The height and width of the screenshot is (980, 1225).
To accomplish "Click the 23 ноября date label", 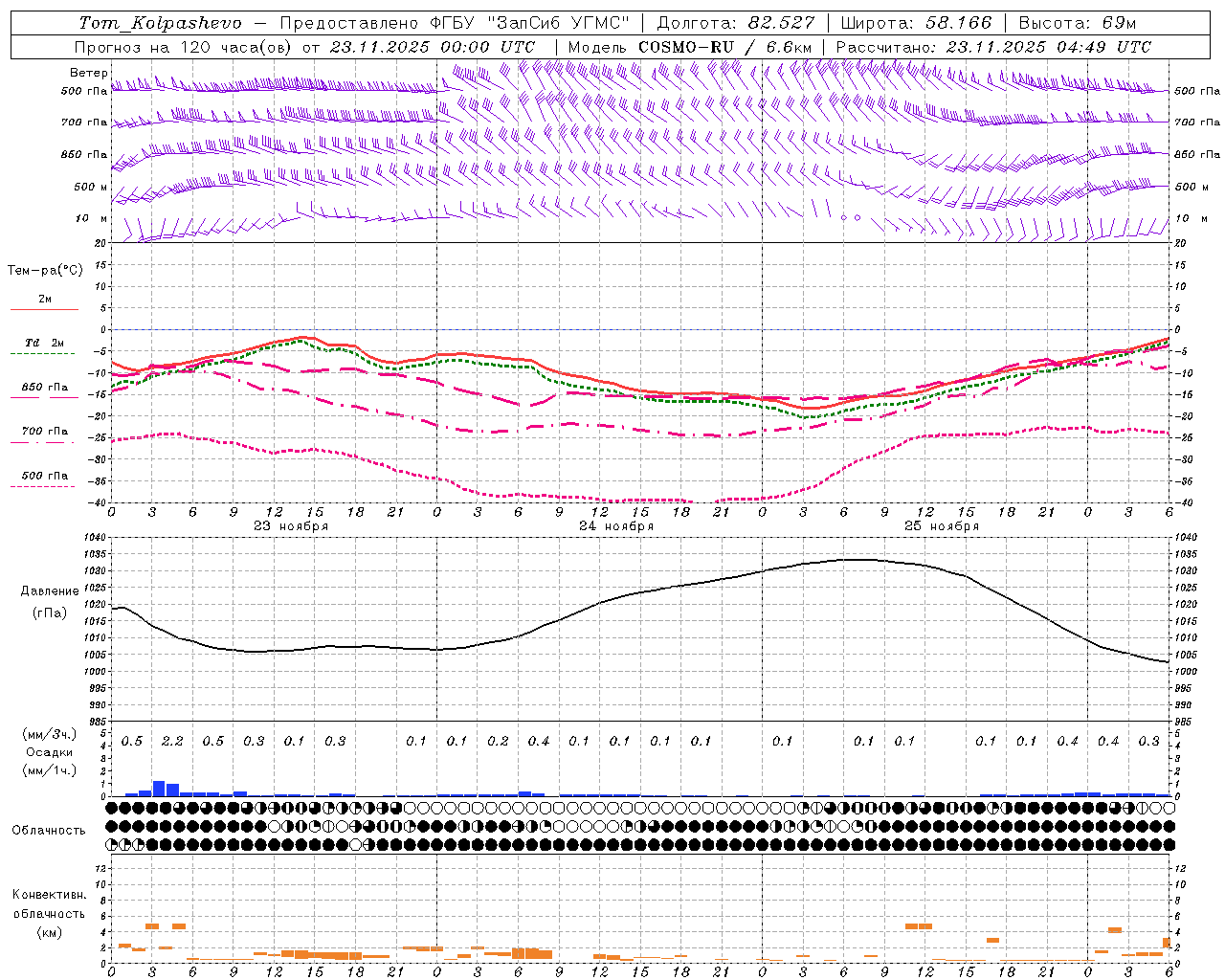I will [x=291, y=525].
